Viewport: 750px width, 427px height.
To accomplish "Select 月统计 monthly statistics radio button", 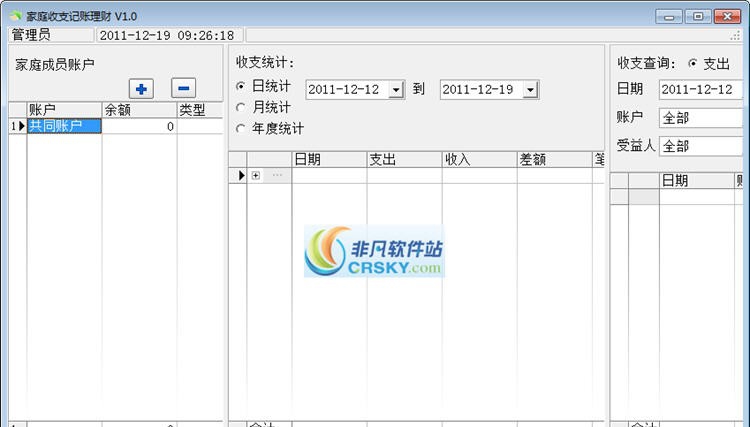I will click(x=241, y=107).
